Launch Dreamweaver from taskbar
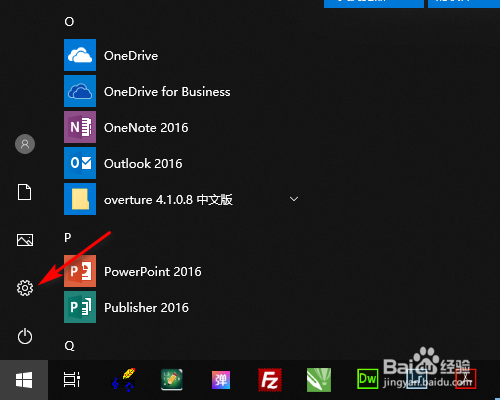The width and height of the screenshot is (500, 400). click(368, 379)
